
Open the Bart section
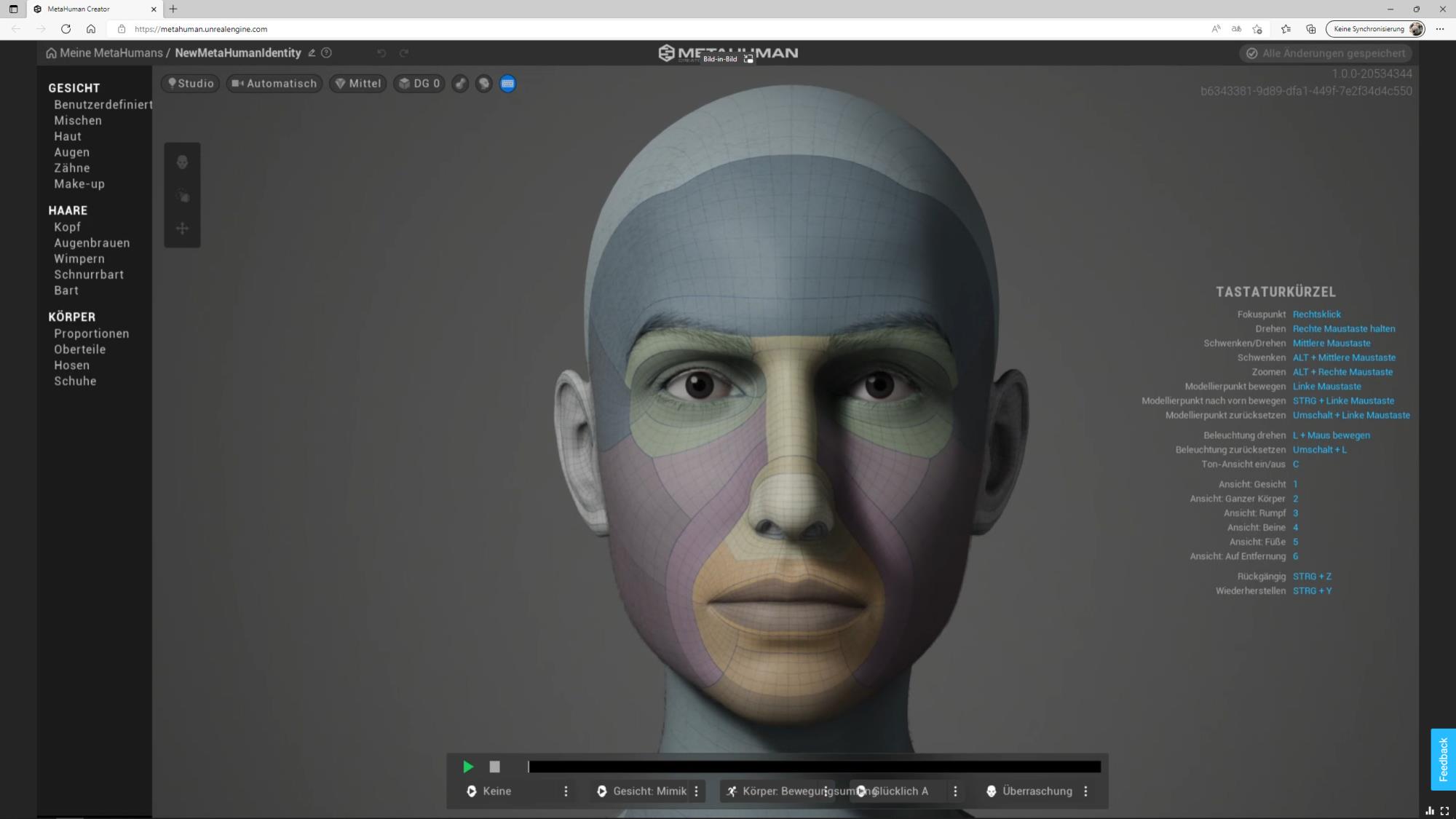[x=66, y=290]
